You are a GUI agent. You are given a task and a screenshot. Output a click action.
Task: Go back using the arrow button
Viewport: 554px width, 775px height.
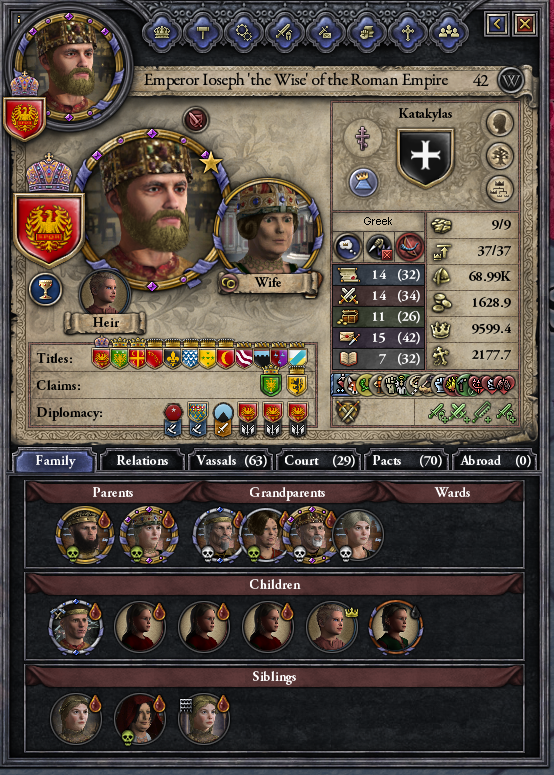[x=497, y=23]
